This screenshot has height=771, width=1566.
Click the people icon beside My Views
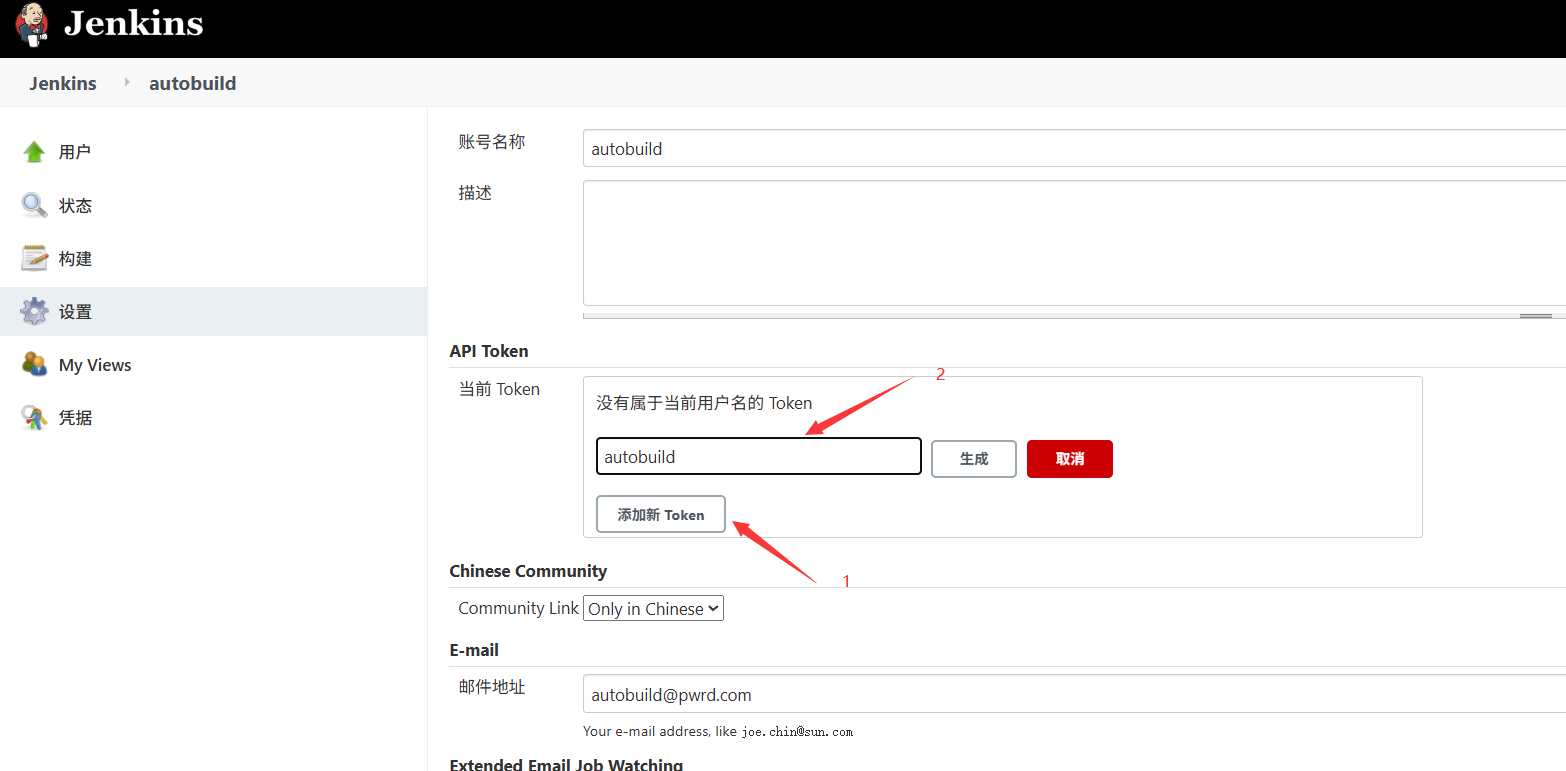[x=34, y=364]
